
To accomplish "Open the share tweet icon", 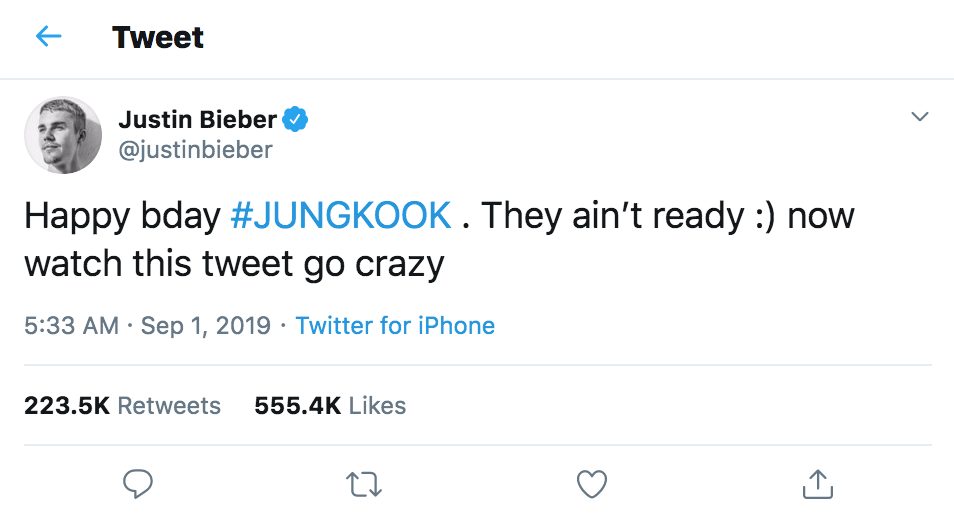I will click(x=818, y=485).
